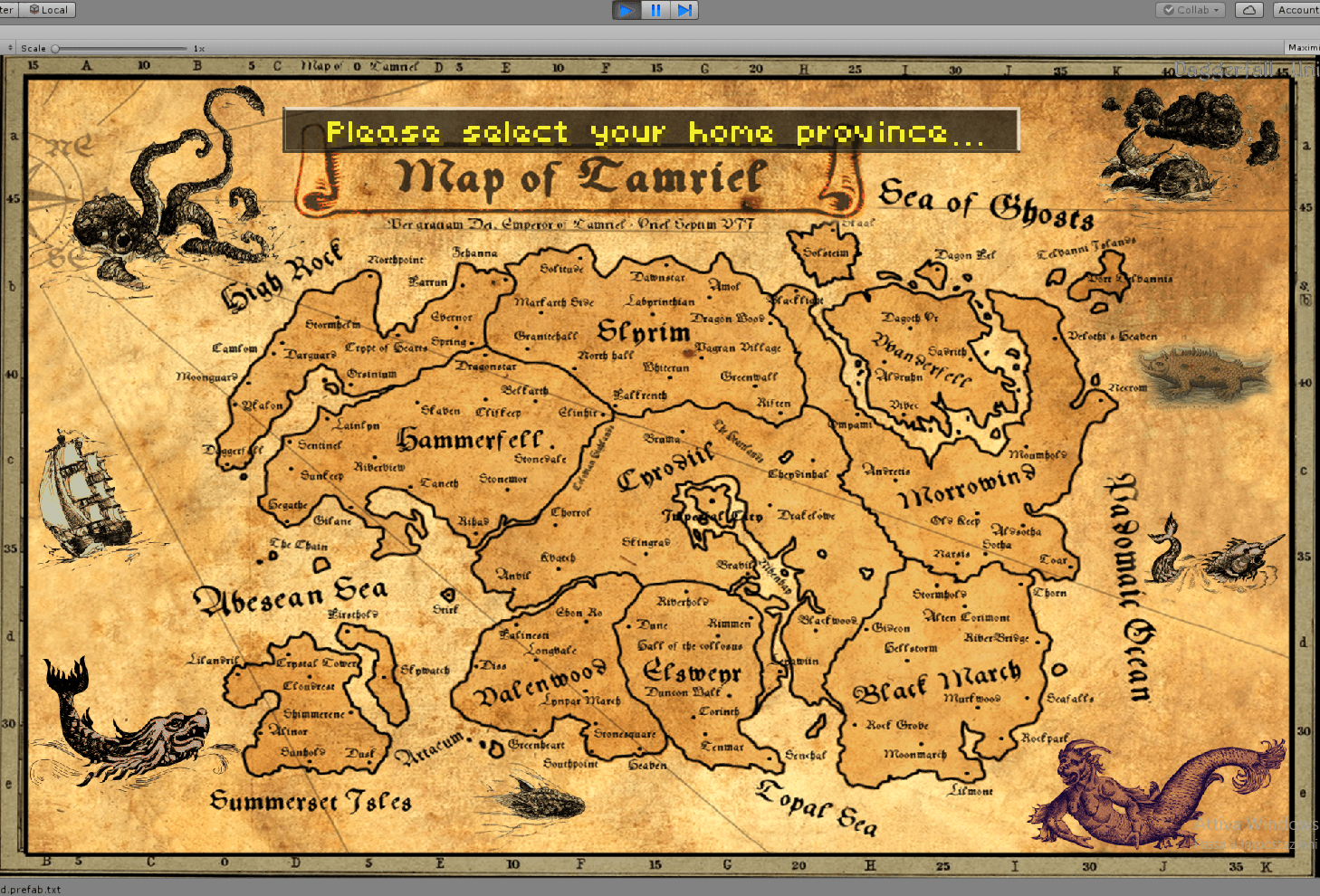The height and width of the screenshot is (896, 1320).
Task: Click the Imperial City label
Action: pos(713,516)
